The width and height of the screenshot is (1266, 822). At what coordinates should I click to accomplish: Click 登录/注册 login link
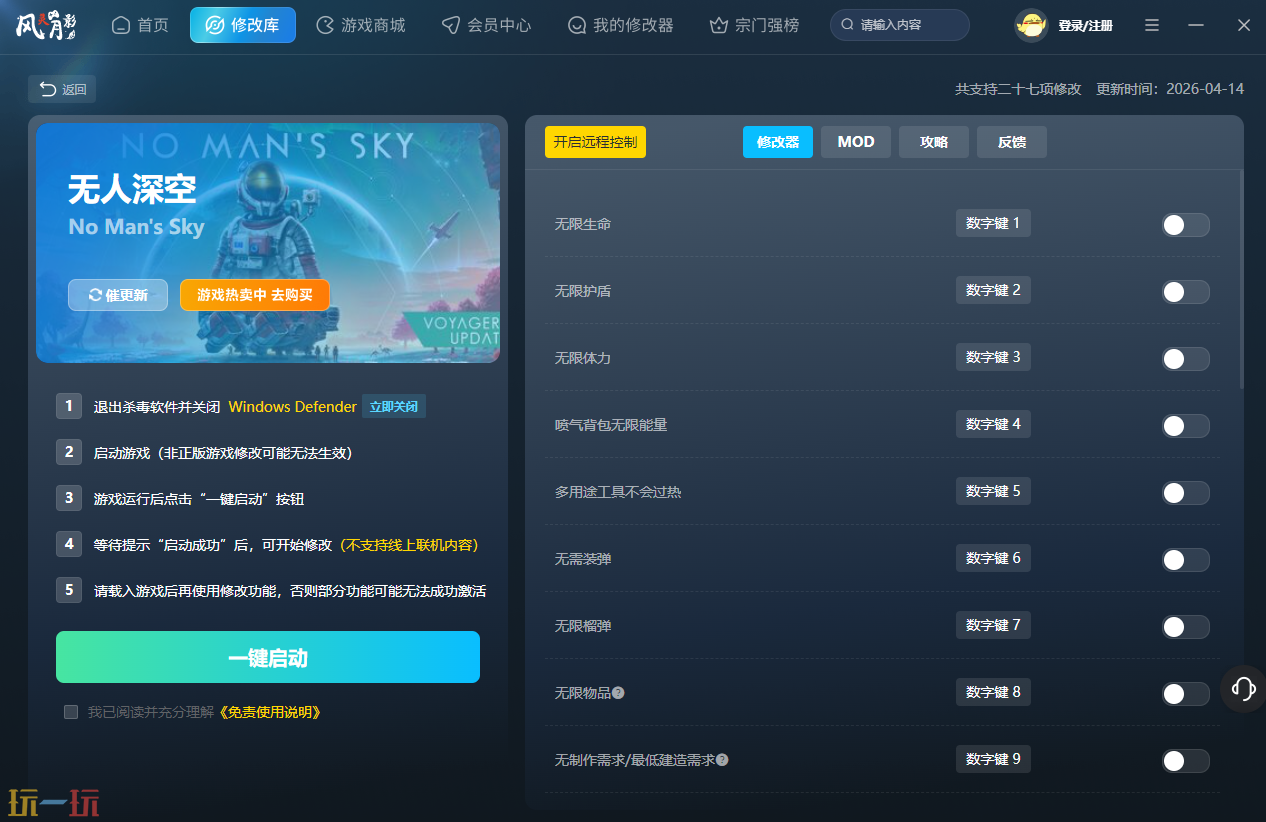coord(1085,26)
